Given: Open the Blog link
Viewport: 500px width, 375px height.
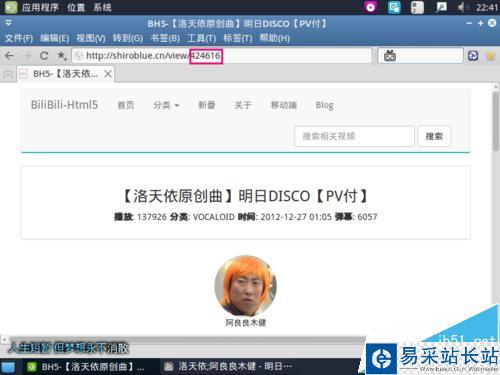Looking at the screenshot, I should (x=324, y=105).
